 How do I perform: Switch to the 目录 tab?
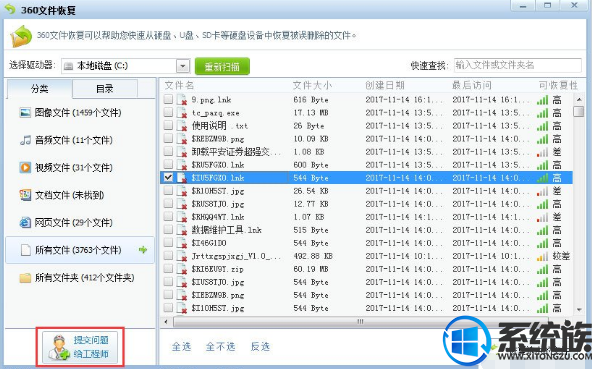point(105,89)
